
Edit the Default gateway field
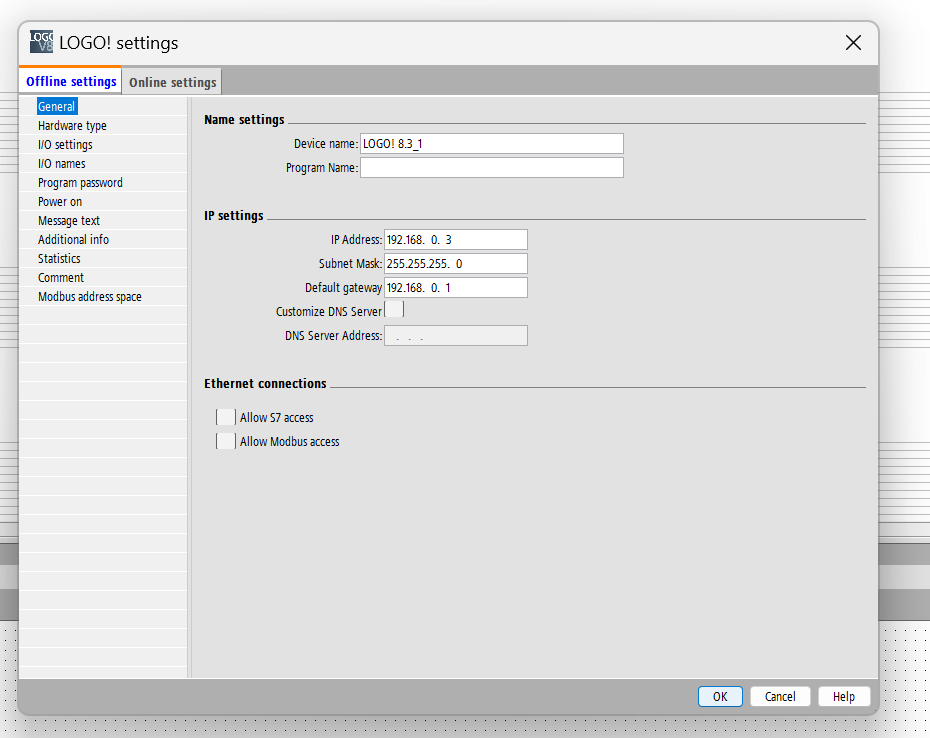click(x=456, y=288)
